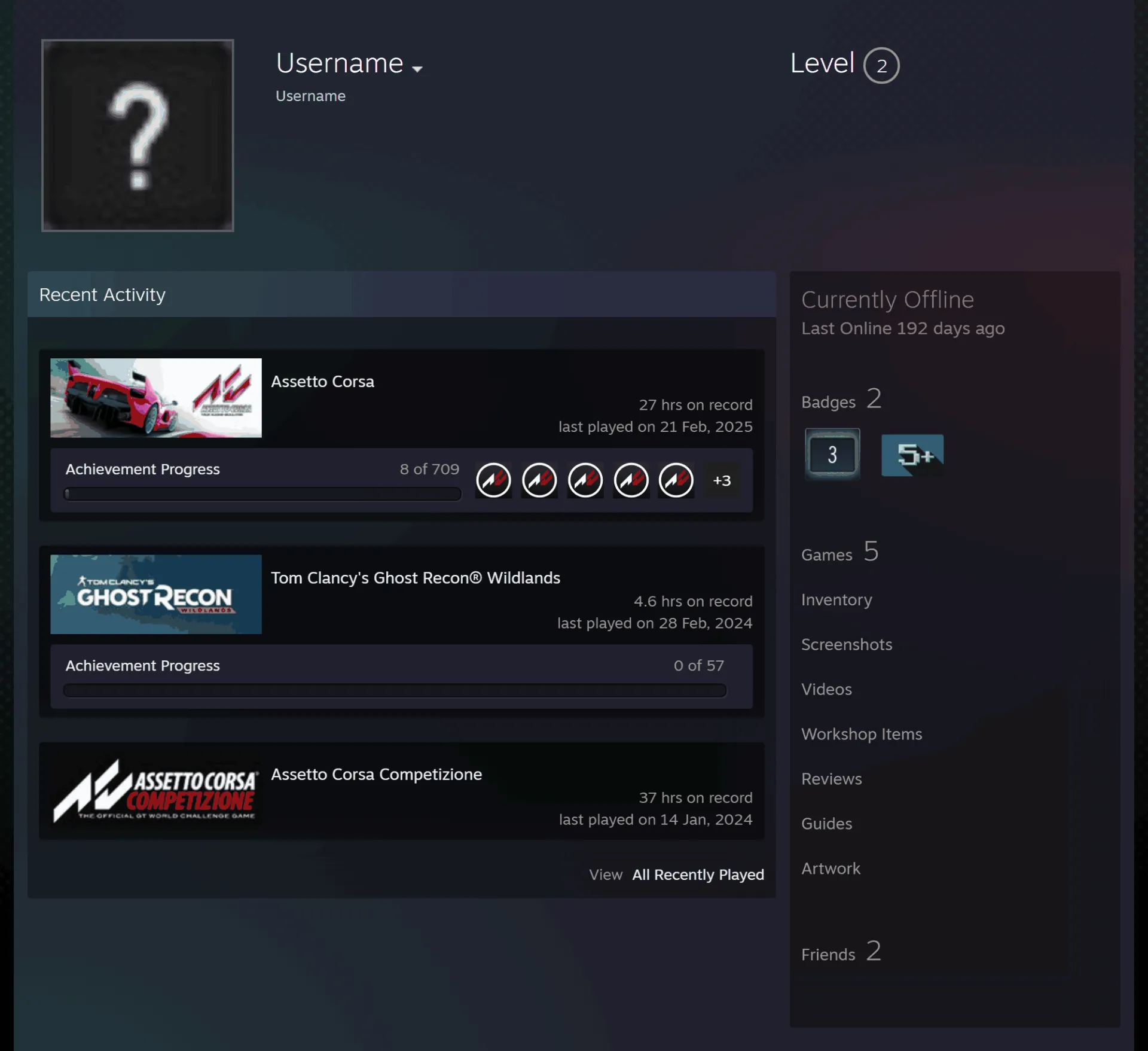Select fourth Assetto Corsa achievement icon
This screenshot has width=1148, height=1051.
[x=631, y=480]
